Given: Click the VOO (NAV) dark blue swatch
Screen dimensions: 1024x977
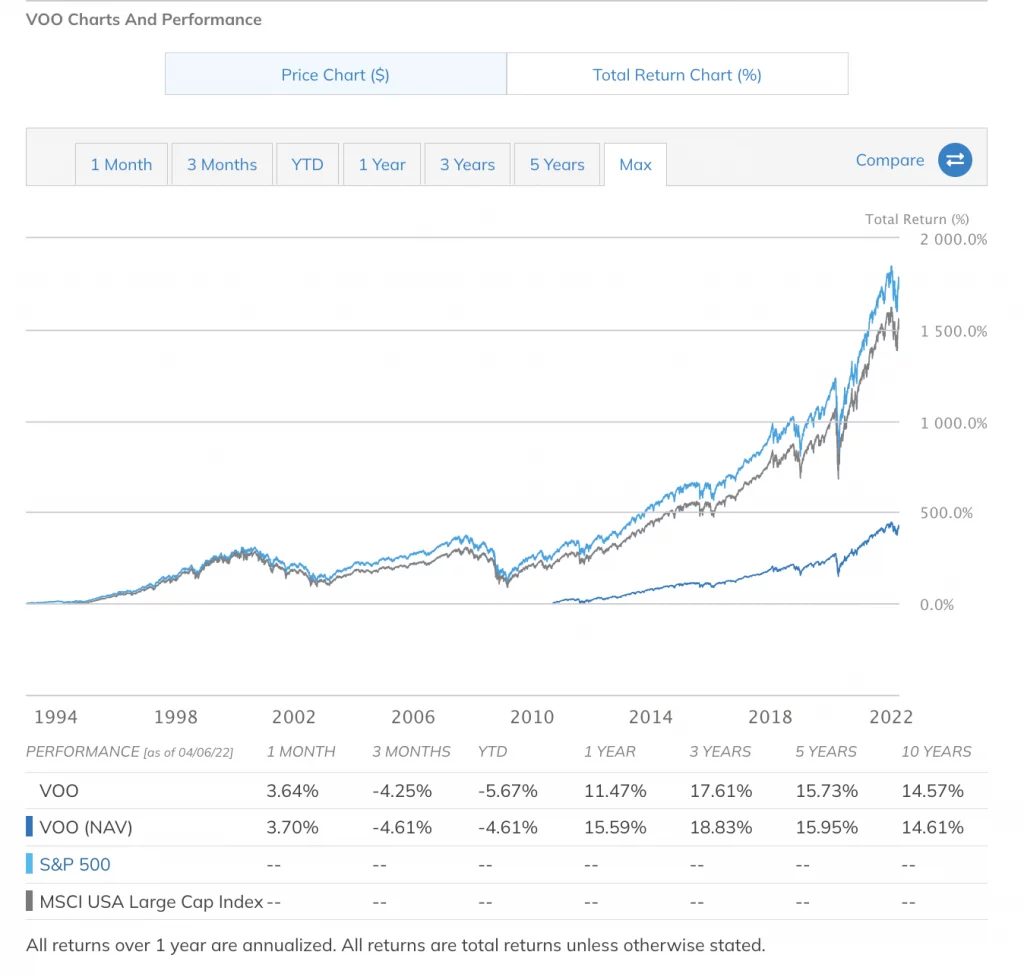Looking at the screenshot, I should [x=30, y=828].
